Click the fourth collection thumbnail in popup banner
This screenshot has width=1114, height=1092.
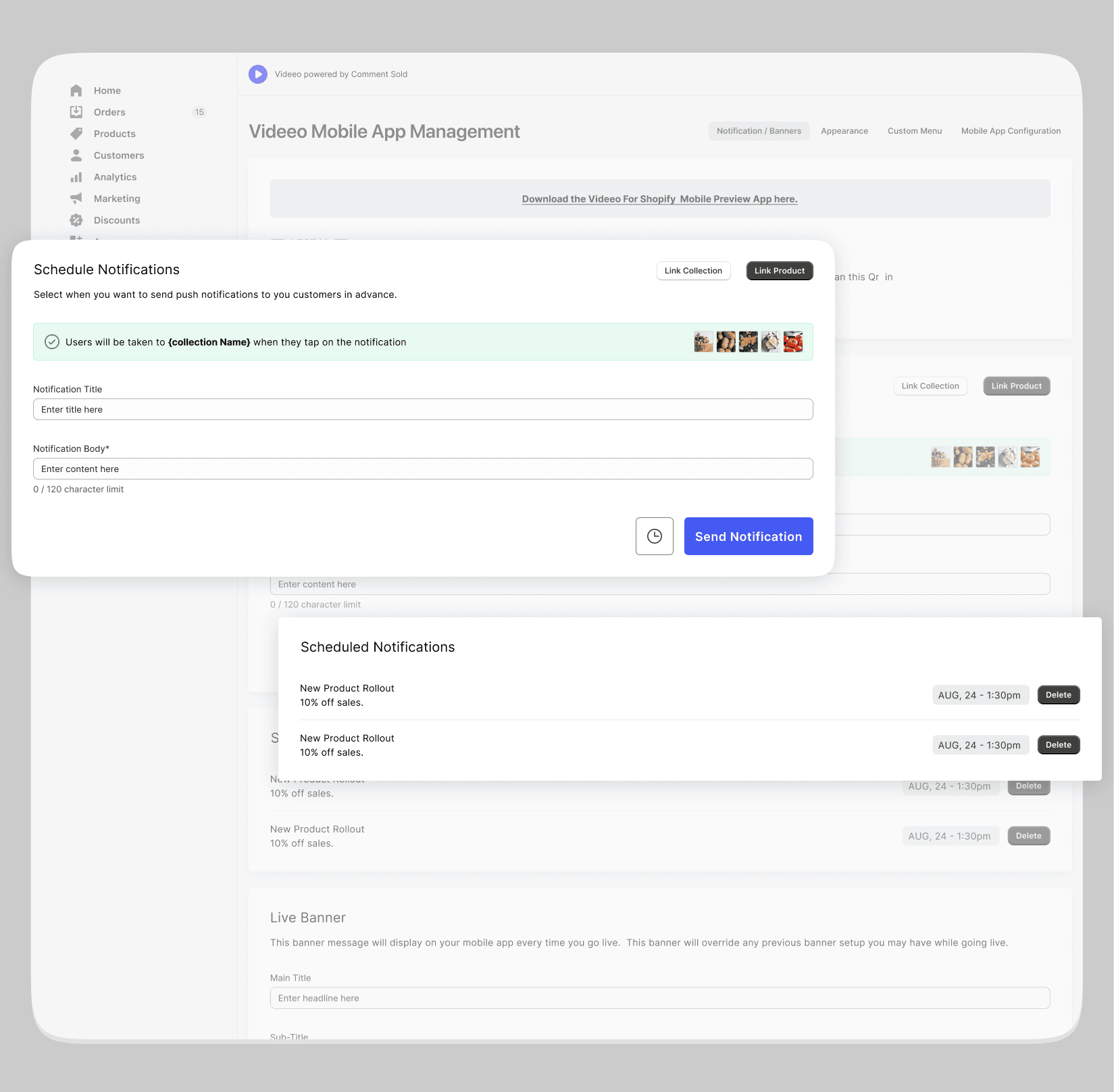(770, 342)
